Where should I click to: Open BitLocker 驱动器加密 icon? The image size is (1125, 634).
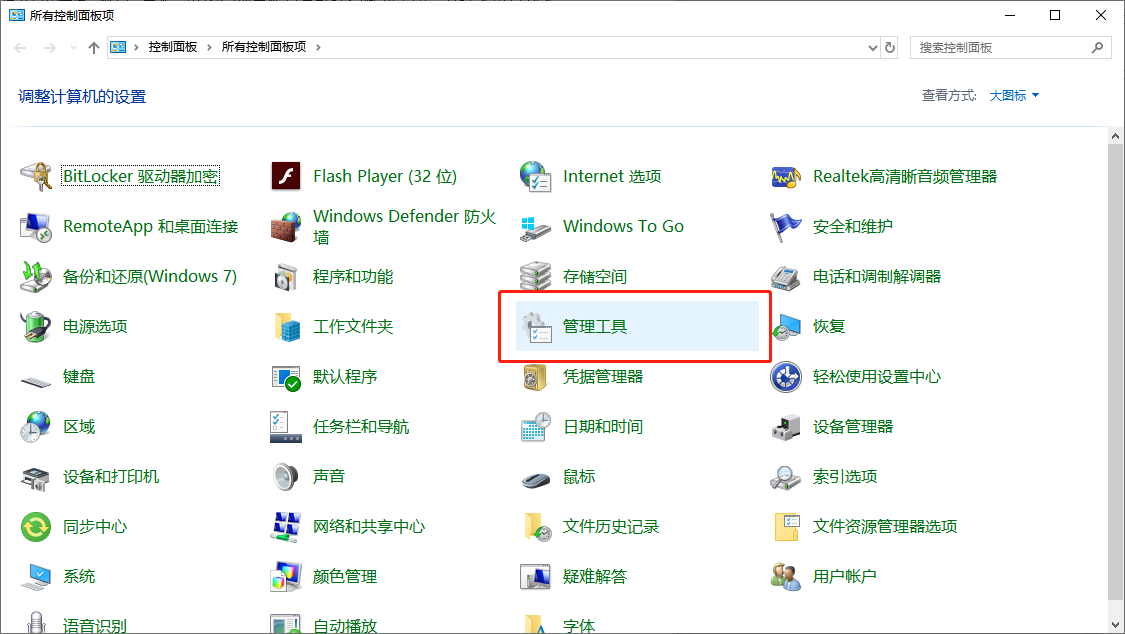[36, 176]
